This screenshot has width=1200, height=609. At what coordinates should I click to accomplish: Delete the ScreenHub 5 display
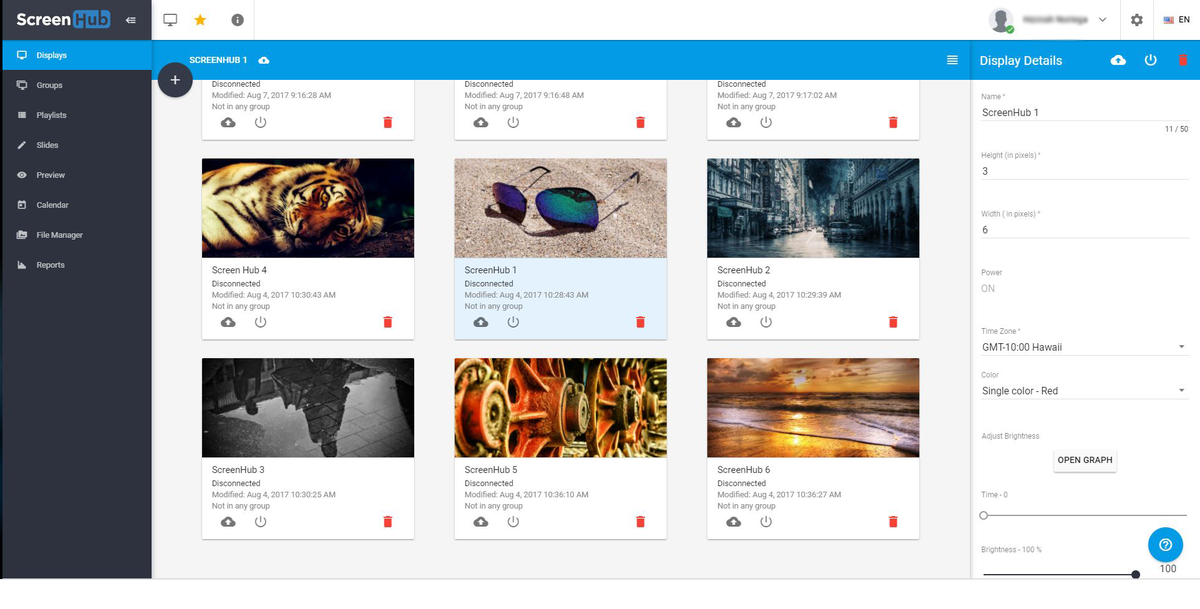click(641, 522)
